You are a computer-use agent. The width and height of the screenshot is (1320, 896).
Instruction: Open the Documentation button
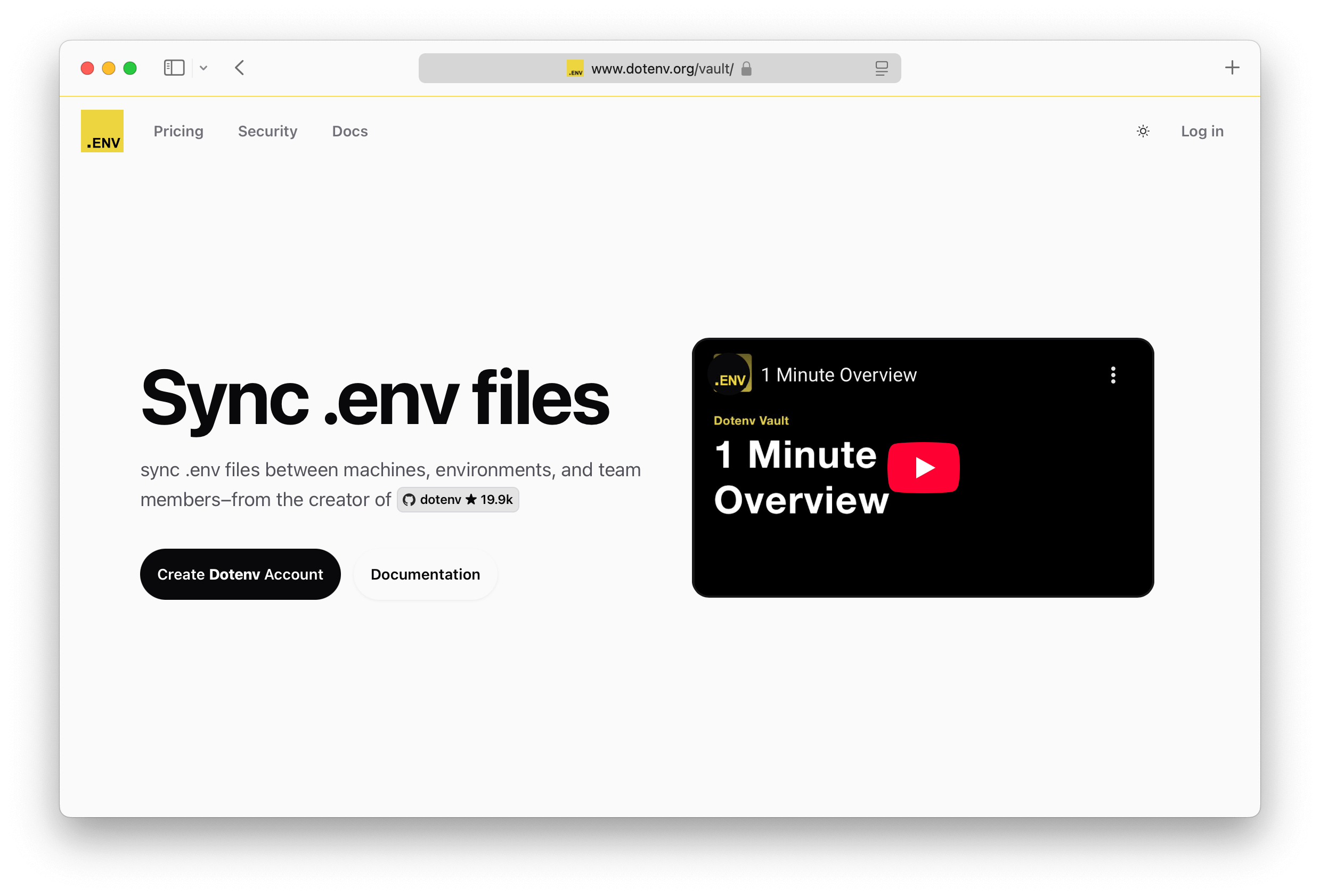click(x=425, y=574)
